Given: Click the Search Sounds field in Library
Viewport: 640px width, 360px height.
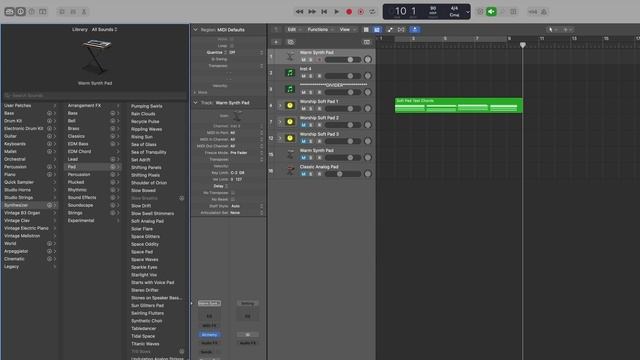Looking at the screenshot, I should 95,95.
